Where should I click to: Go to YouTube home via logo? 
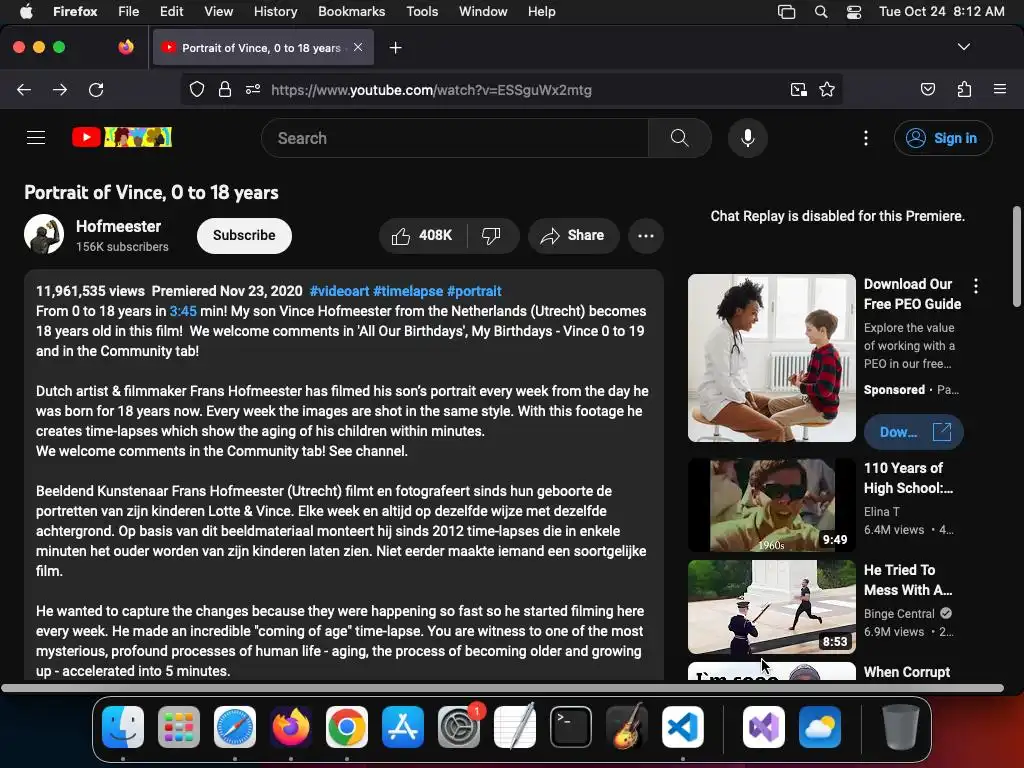(x=122, y=137)
